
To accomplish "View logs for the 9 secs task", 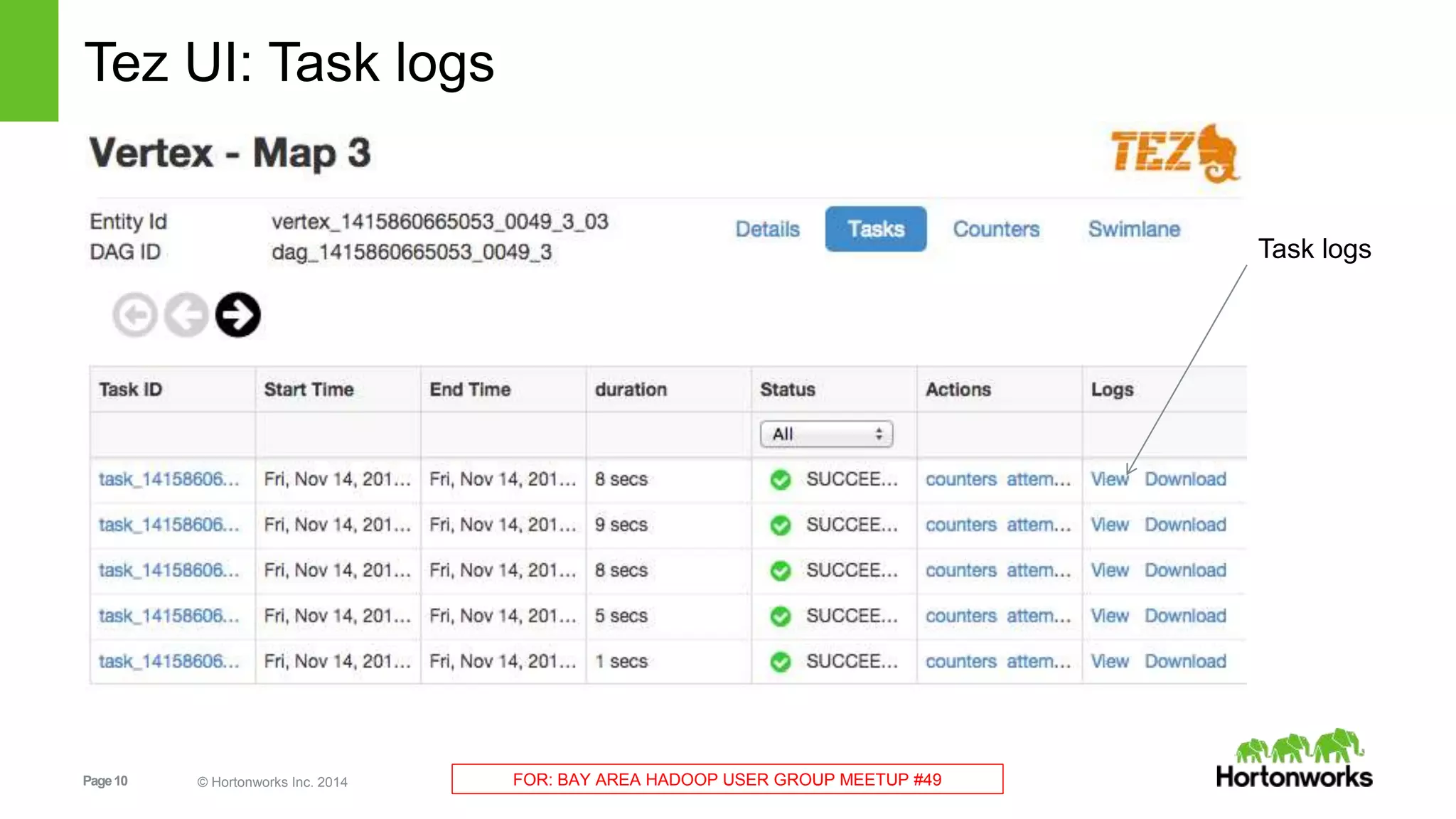I will (1110, 525).
